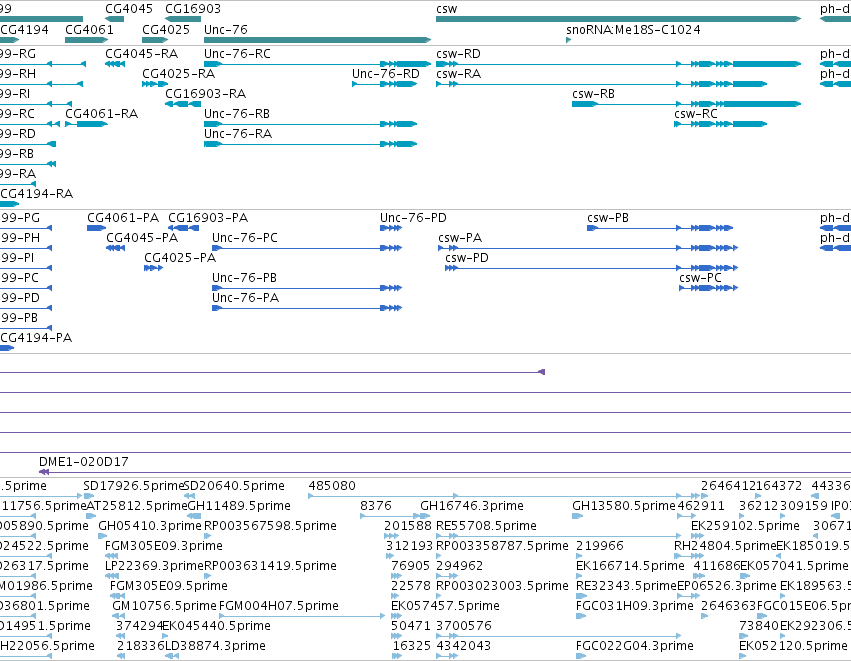
Task: Select protein csw-PD
Action: click(591, 268)
